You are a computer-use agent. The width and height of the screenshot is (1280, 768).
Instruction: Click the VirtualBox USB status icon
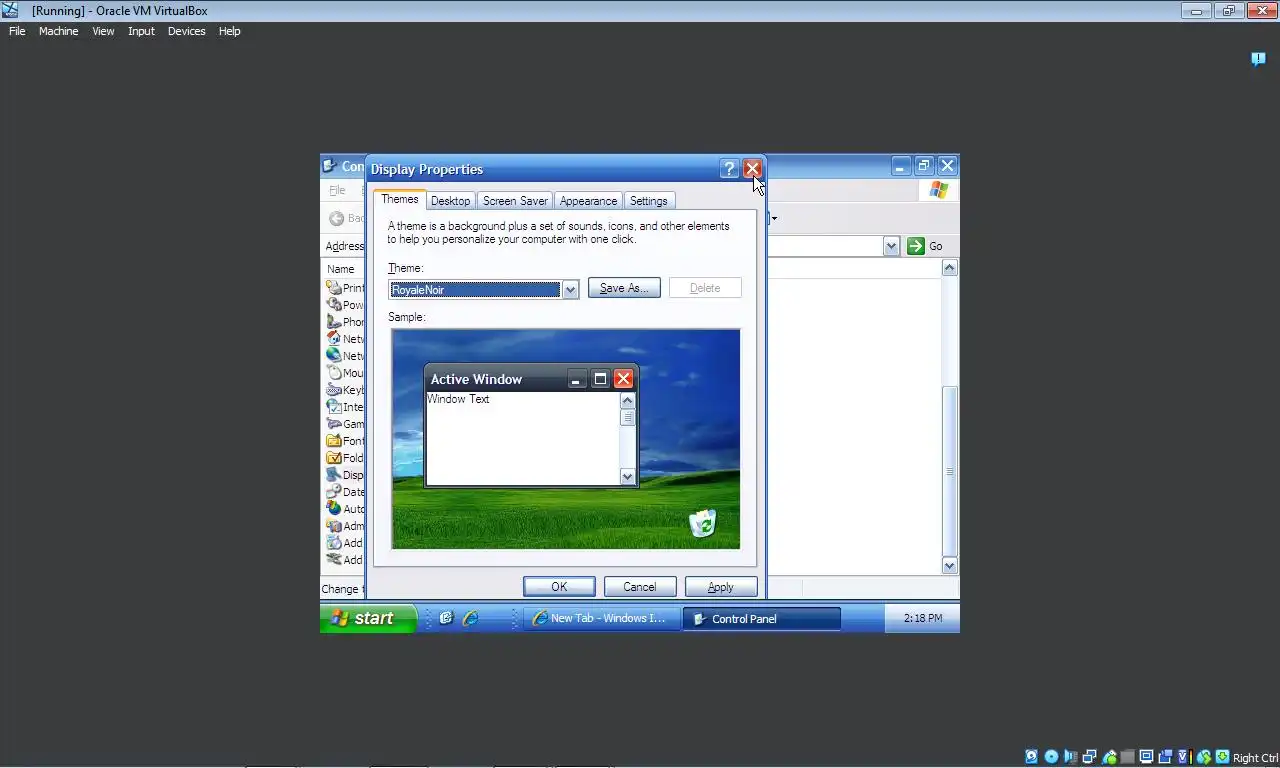pos(1109,757)
